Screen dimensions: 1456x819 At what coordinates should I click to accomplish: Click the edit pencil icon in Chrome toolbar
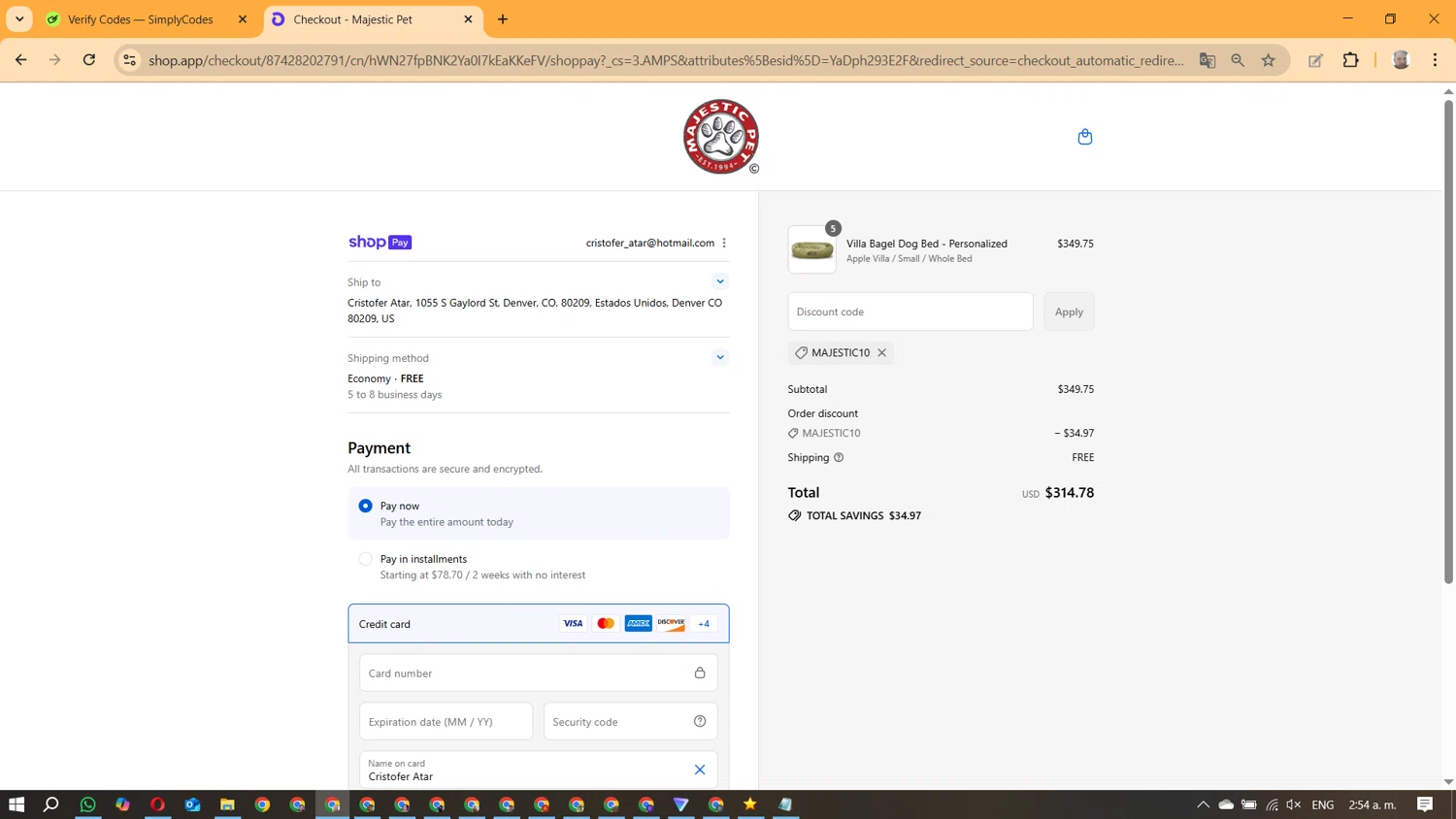pyautogui.click(x=1315, y=60)
